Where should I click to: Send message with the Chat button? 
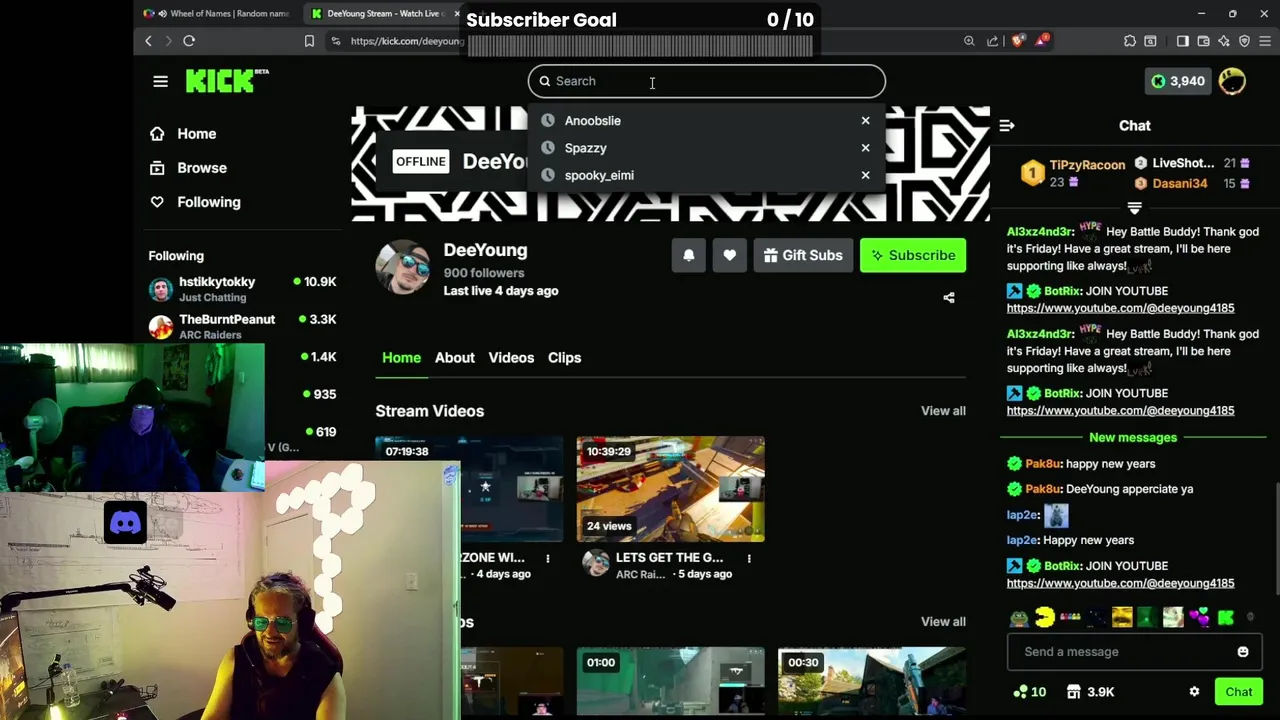[1239, 692]
